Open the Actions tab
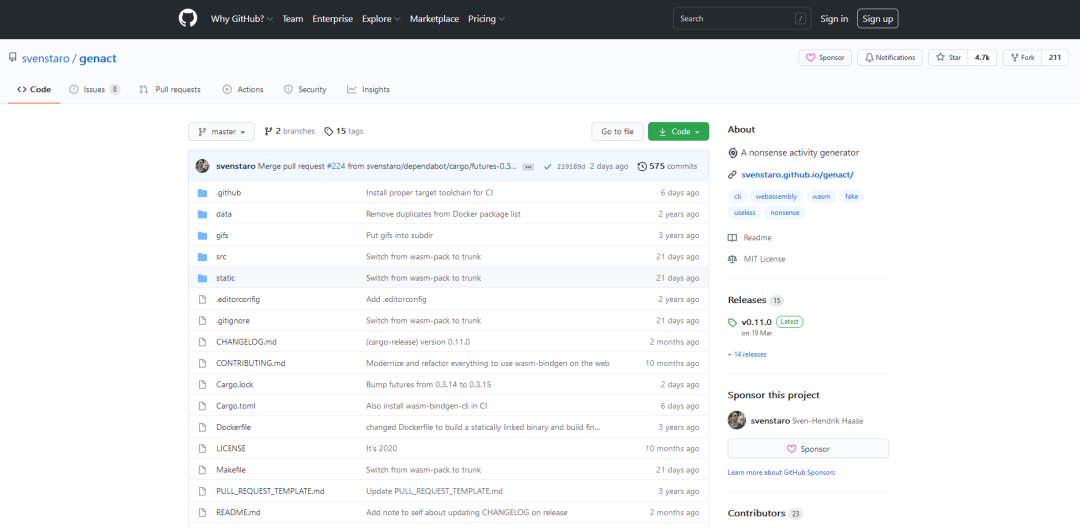 (243, 90)
